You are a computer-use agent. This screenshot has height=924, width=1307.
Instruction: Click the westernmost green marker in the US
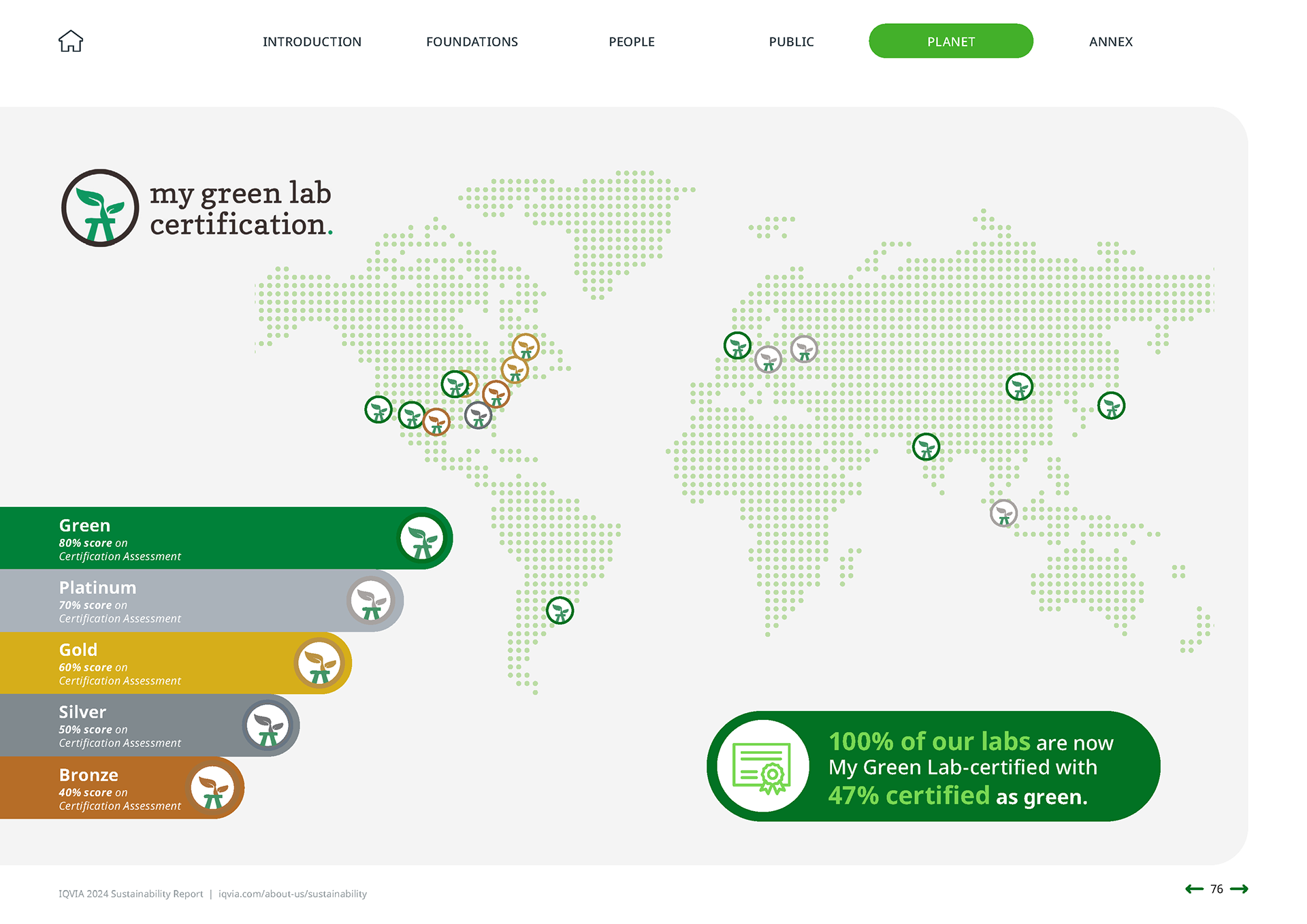(x=378, y=410)
